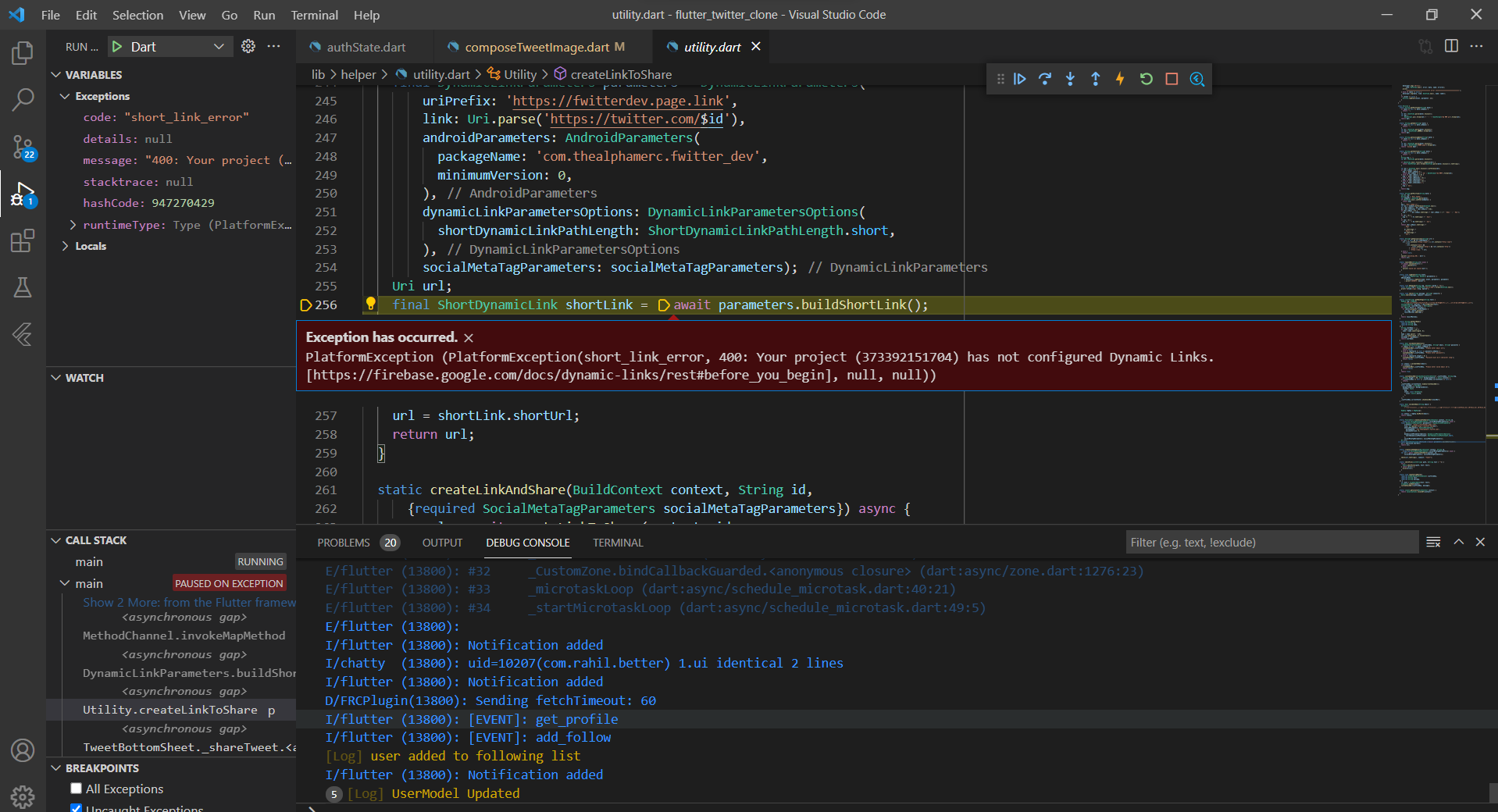Select running main thread in call stack
Image resolution: width=1498 pixels, height=812 pixels.
pos(170,562)
